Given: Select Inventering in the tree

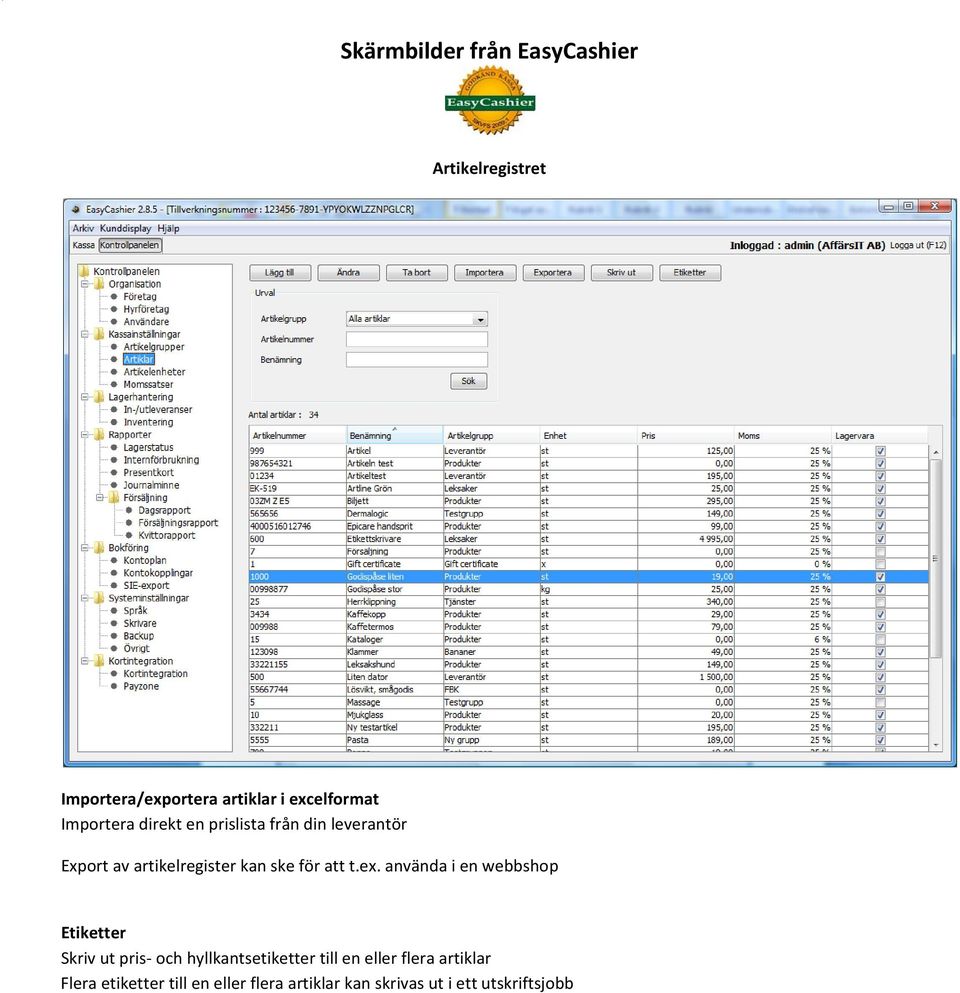Looking at the screenshot, I should tap(148, 422).
